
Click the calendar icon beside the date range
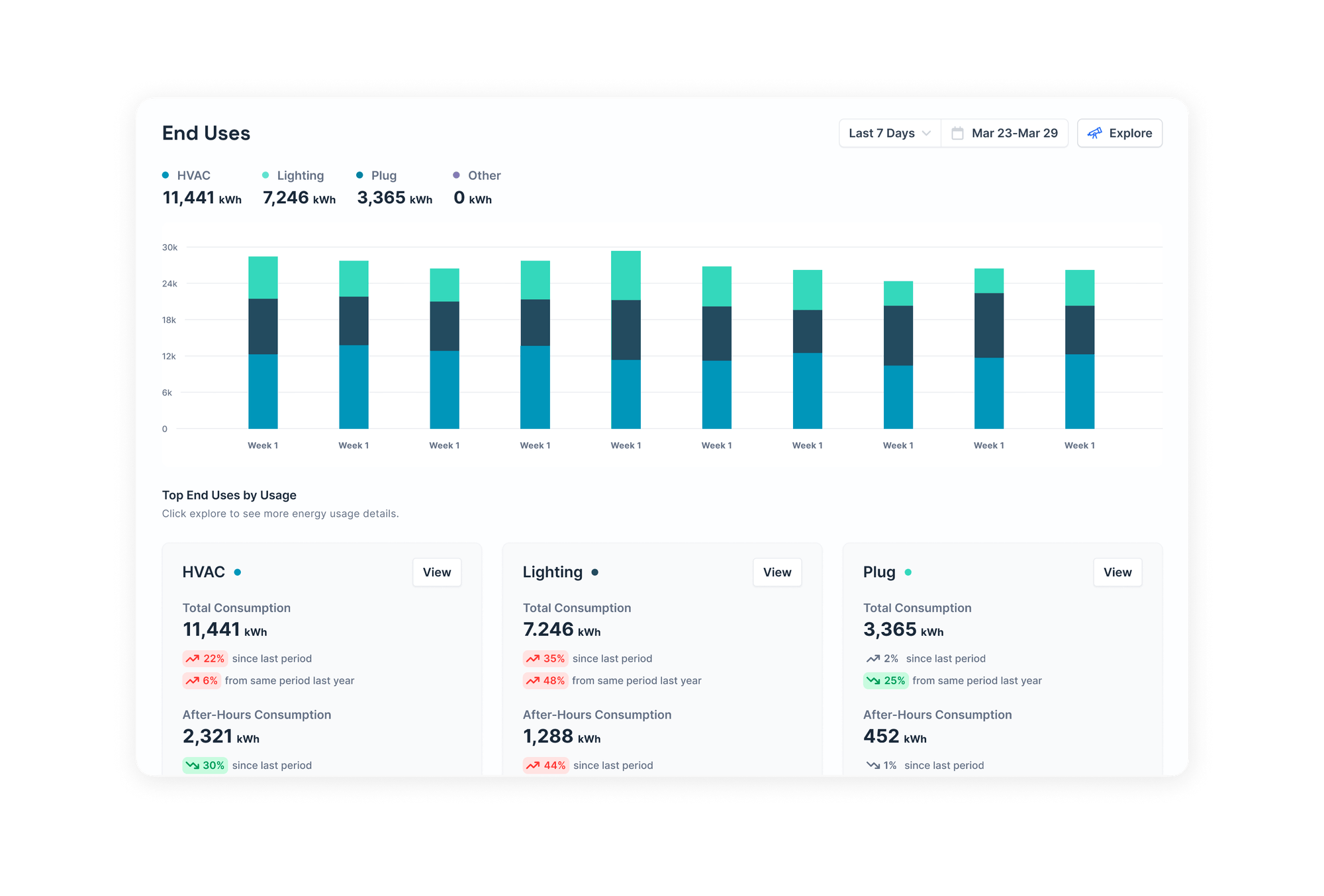click(x=957, y=133)
